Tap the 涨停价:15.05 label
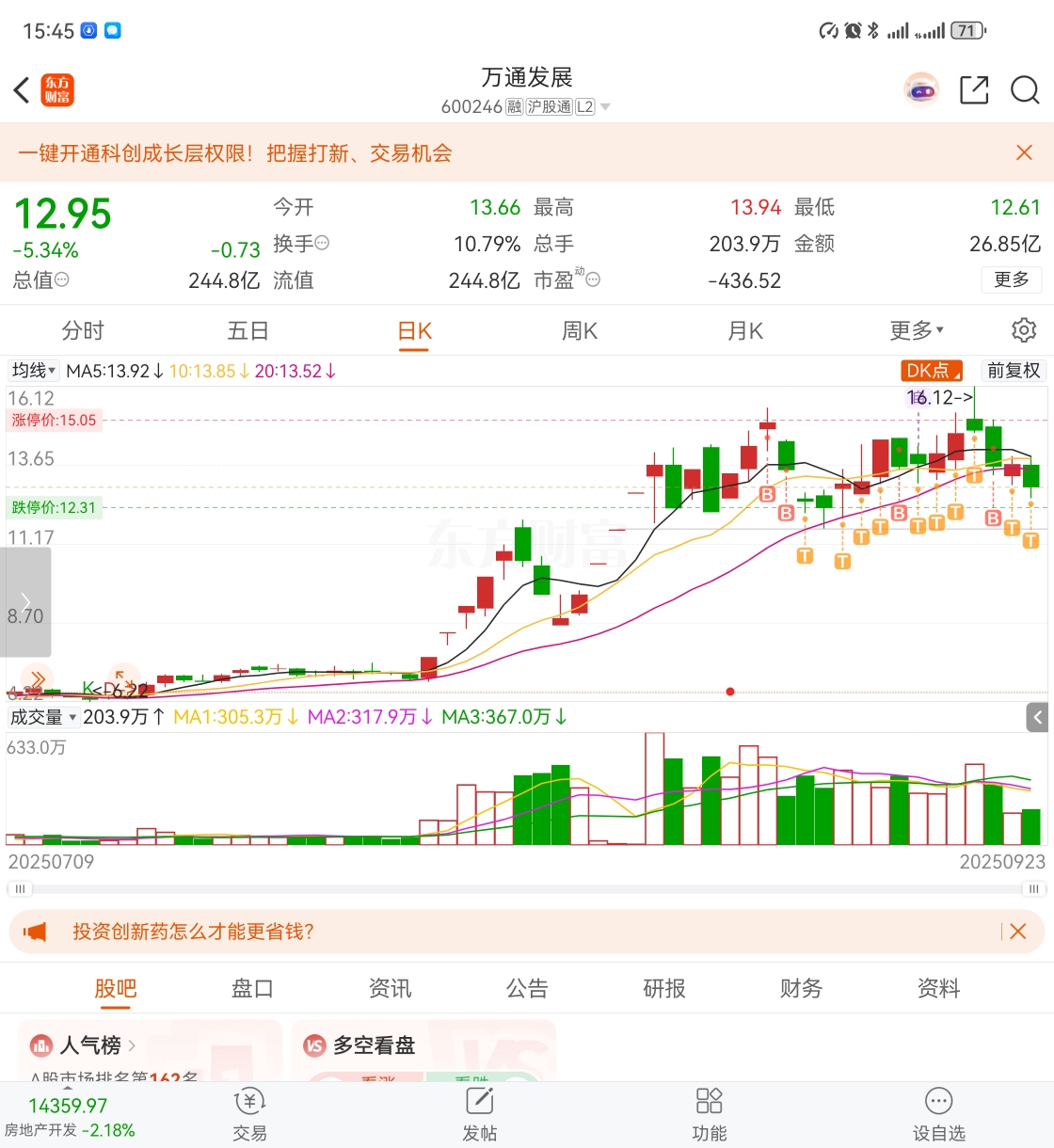The image size is (1054, 1148). click(x=54, y=421)
